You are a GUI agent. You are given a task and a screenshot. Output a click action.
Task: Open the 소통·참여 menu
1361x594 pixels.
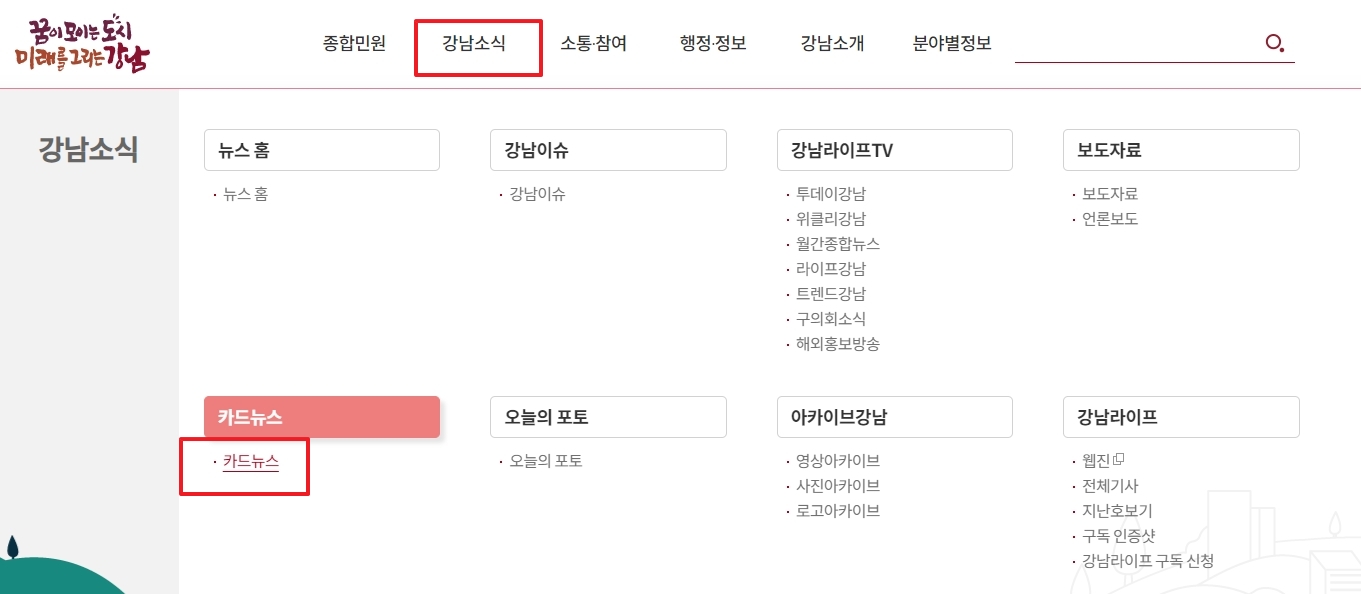coord(594,44)
